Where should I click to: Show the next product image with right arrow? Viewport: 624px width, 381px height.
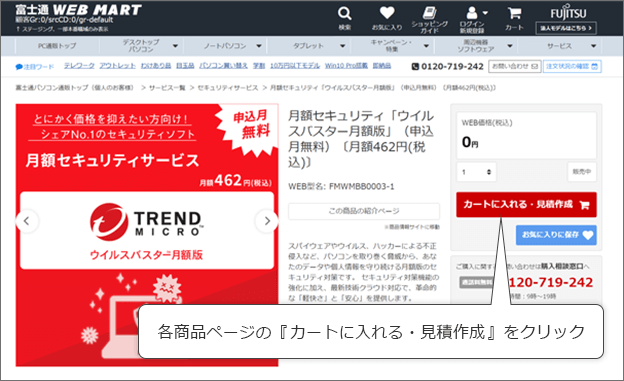coord(267,221)
